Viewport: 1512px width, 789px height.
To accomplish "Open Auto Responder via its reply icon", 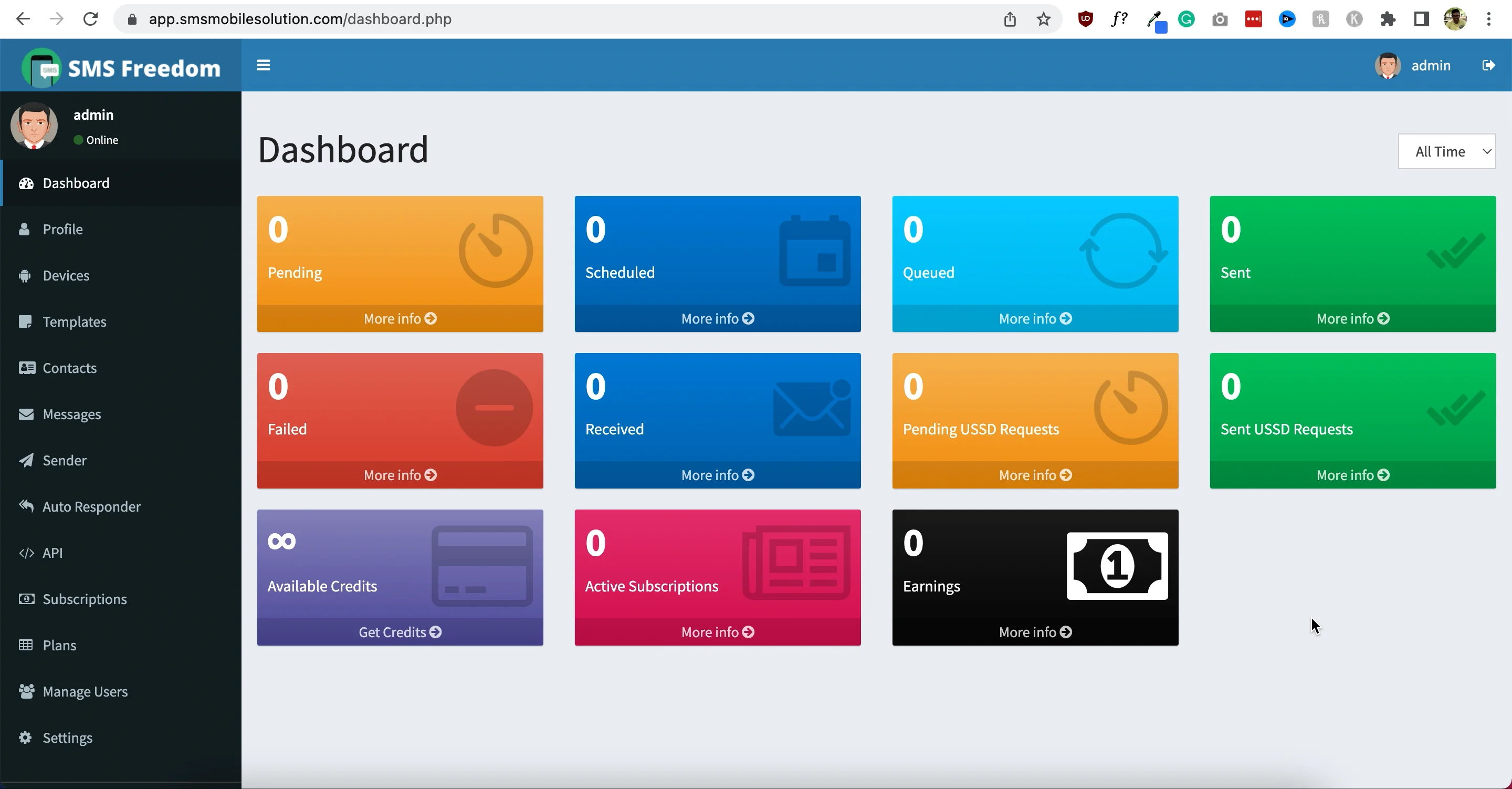I will [x=26, y=506].
